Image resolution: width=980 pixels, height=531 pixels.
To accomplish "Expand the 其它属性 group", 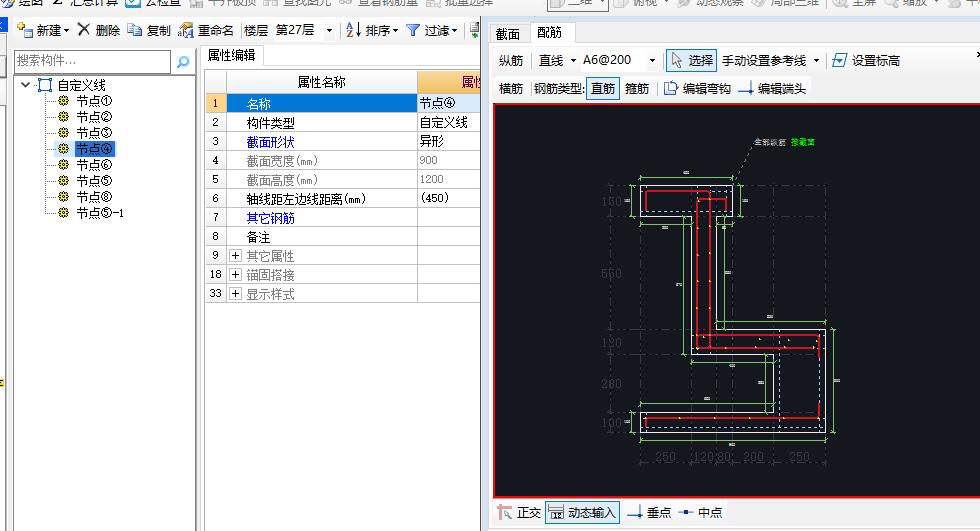I will 236,256.
